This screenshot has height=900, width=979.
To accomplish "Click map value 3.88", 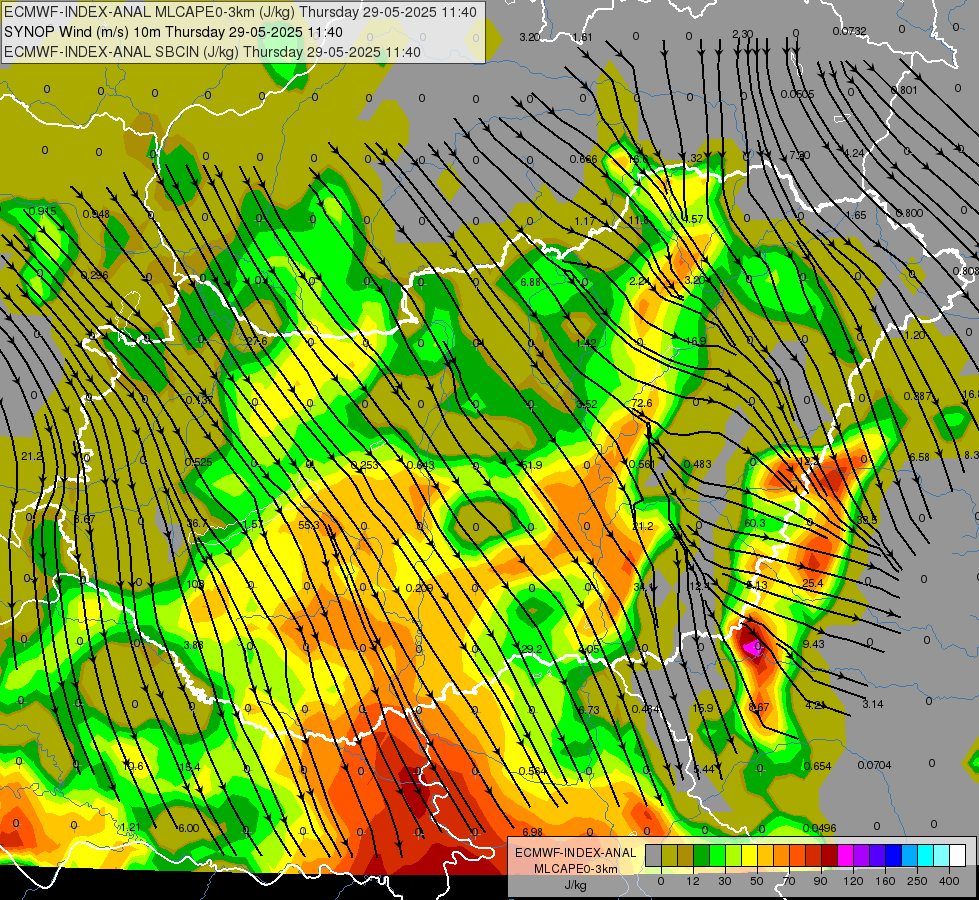I will (194, 645).
